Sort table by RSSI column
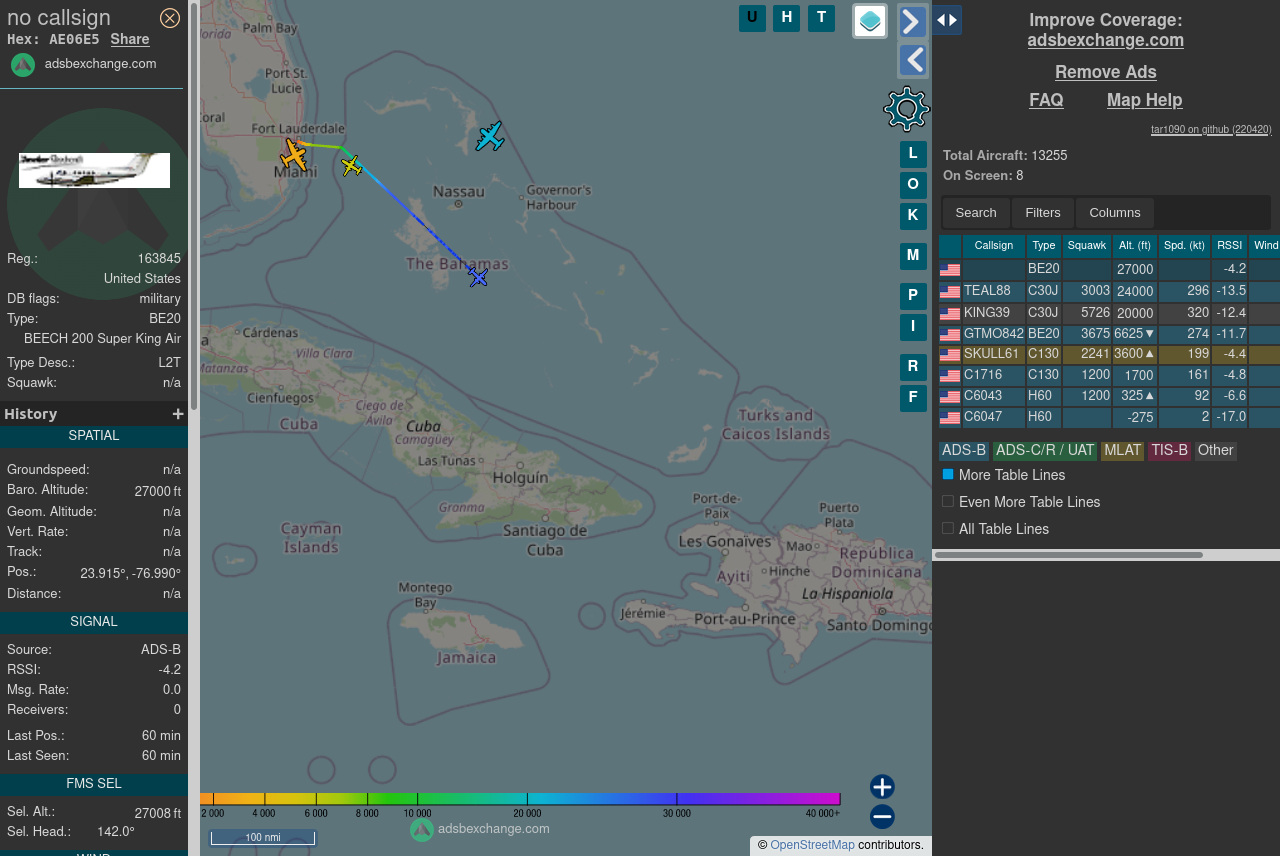1280x856 pixels. pyautogui.click(x=1230, y=246)
